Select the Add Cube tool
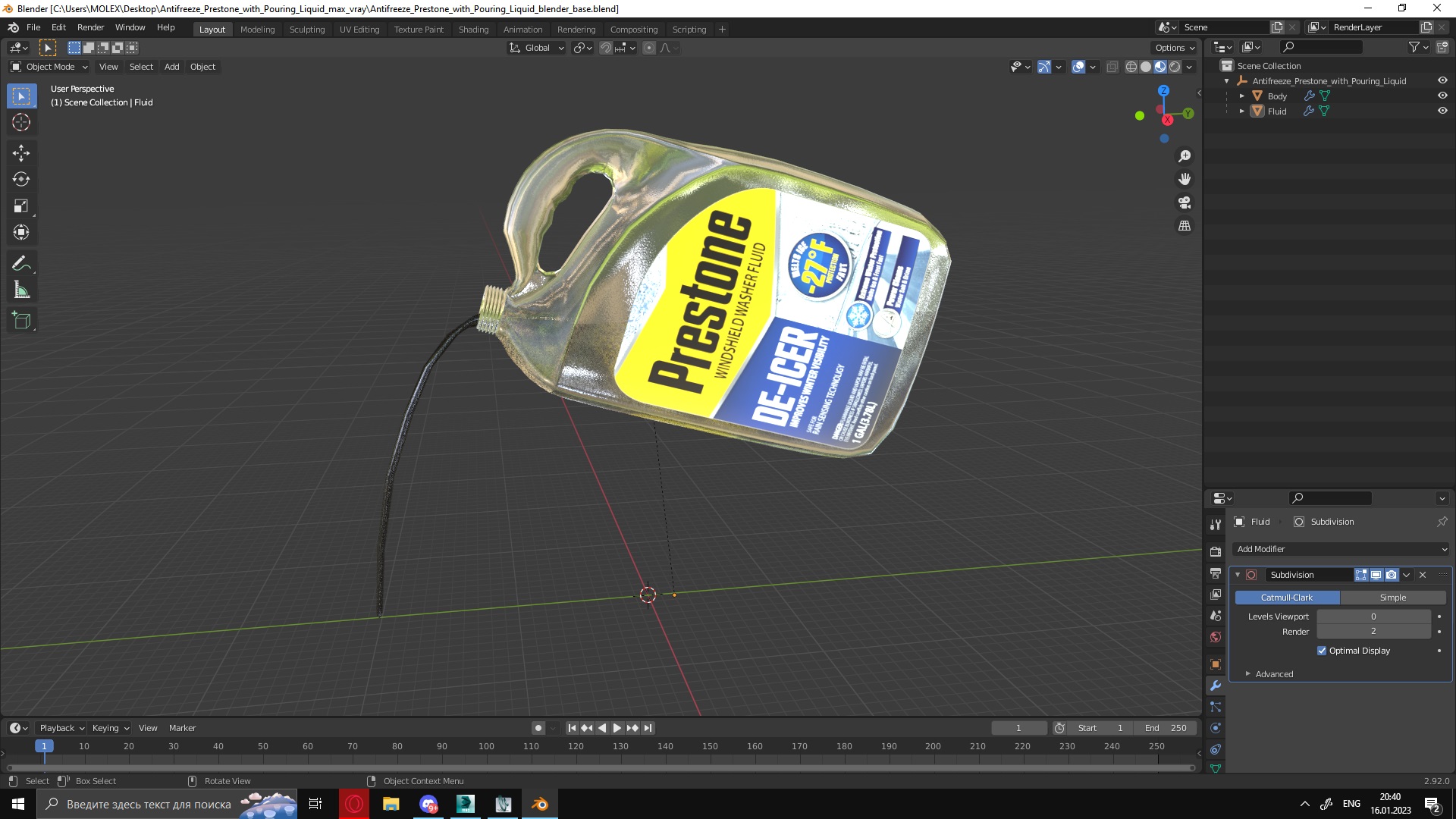 [x=21, y=321]
